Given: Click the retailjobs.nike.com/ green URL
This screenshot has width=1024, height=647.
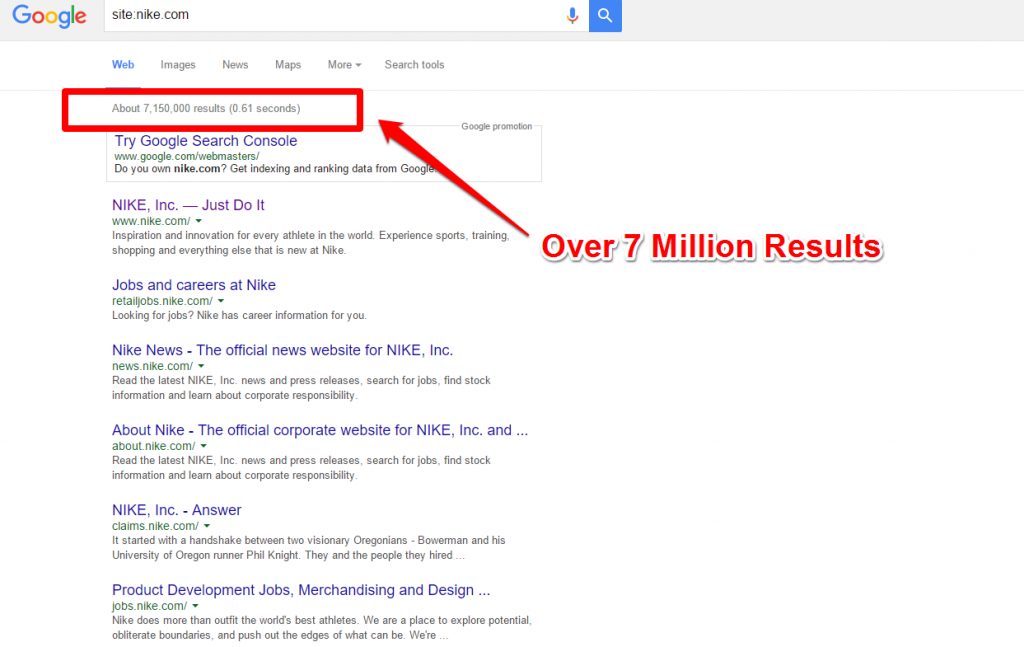Looking at the screenshot, I should (x=162, y=301).
